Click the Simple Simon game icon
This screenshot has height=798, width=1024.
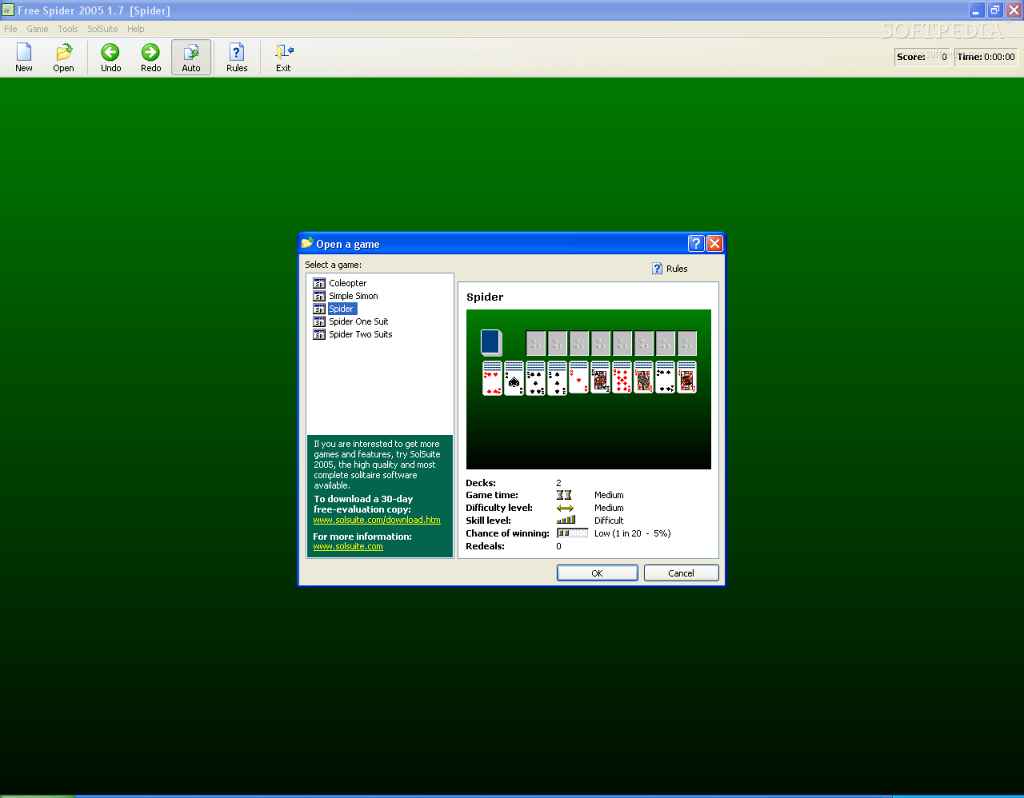click(319, 296)
